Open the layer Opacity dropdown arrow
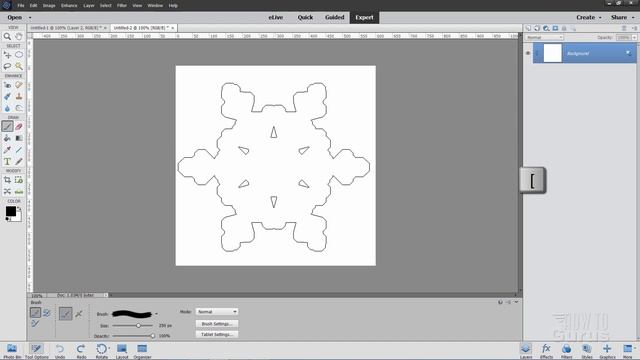 pyautogui.click(x=634, y=38)
